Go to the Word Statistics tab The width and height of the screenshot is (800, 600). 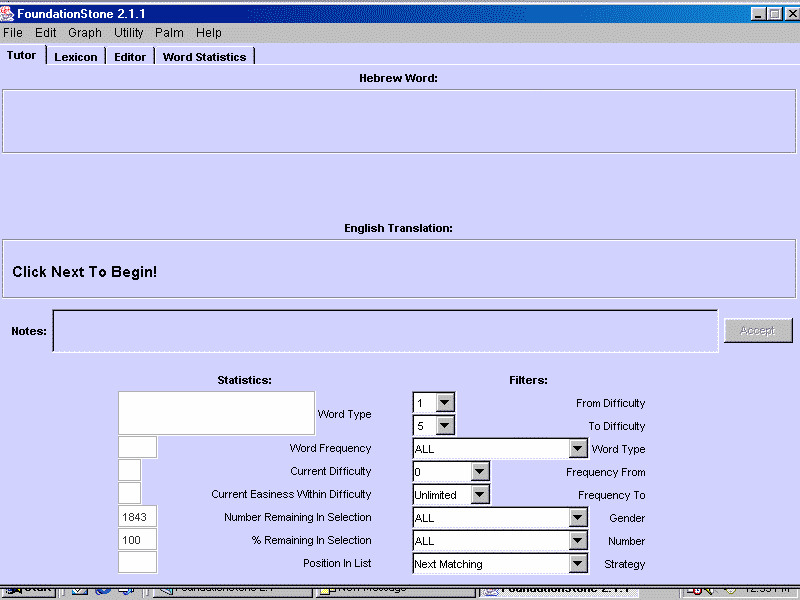(x=204, y=57)
